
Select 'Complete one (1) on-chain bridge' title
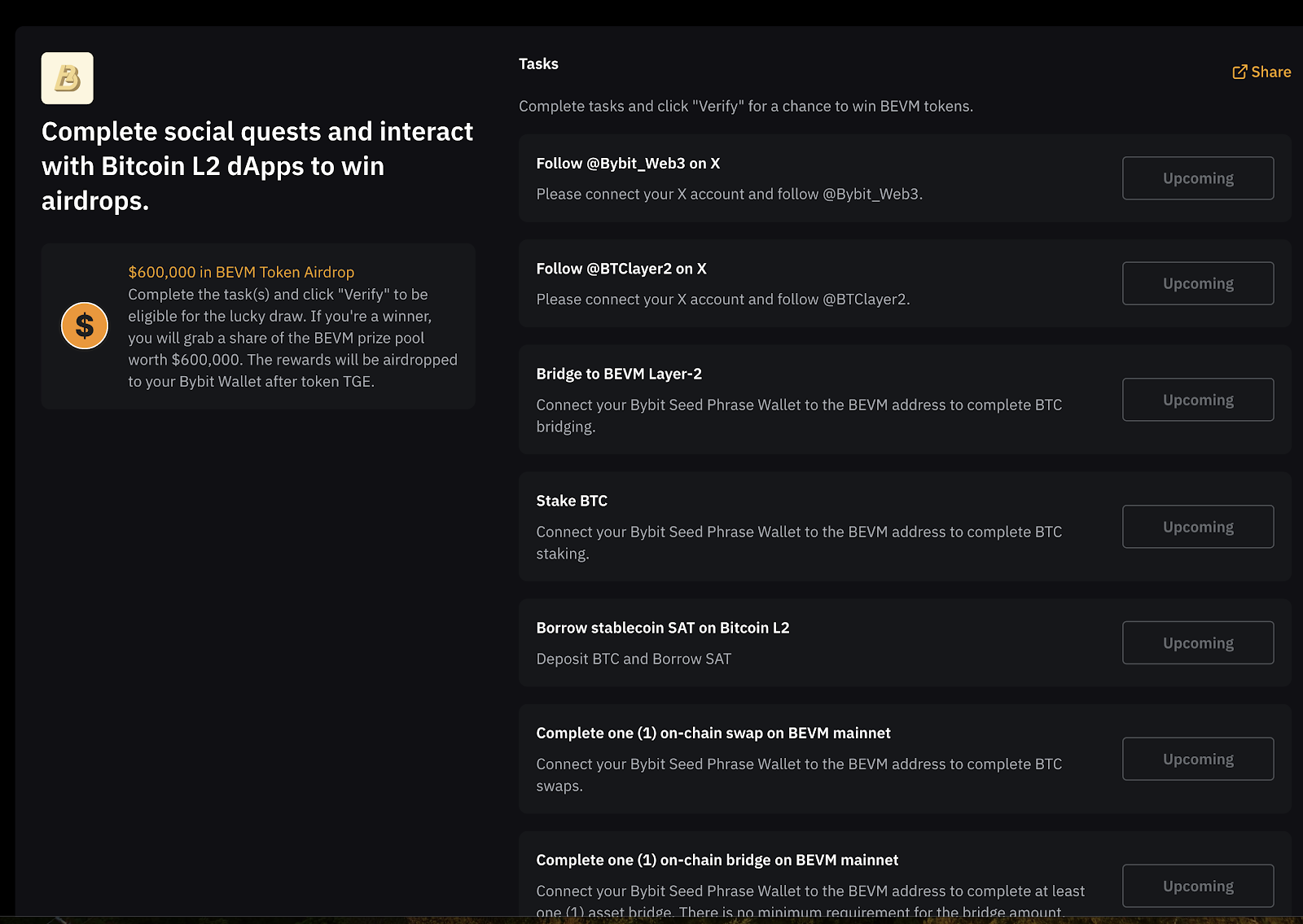pos(717,861)
